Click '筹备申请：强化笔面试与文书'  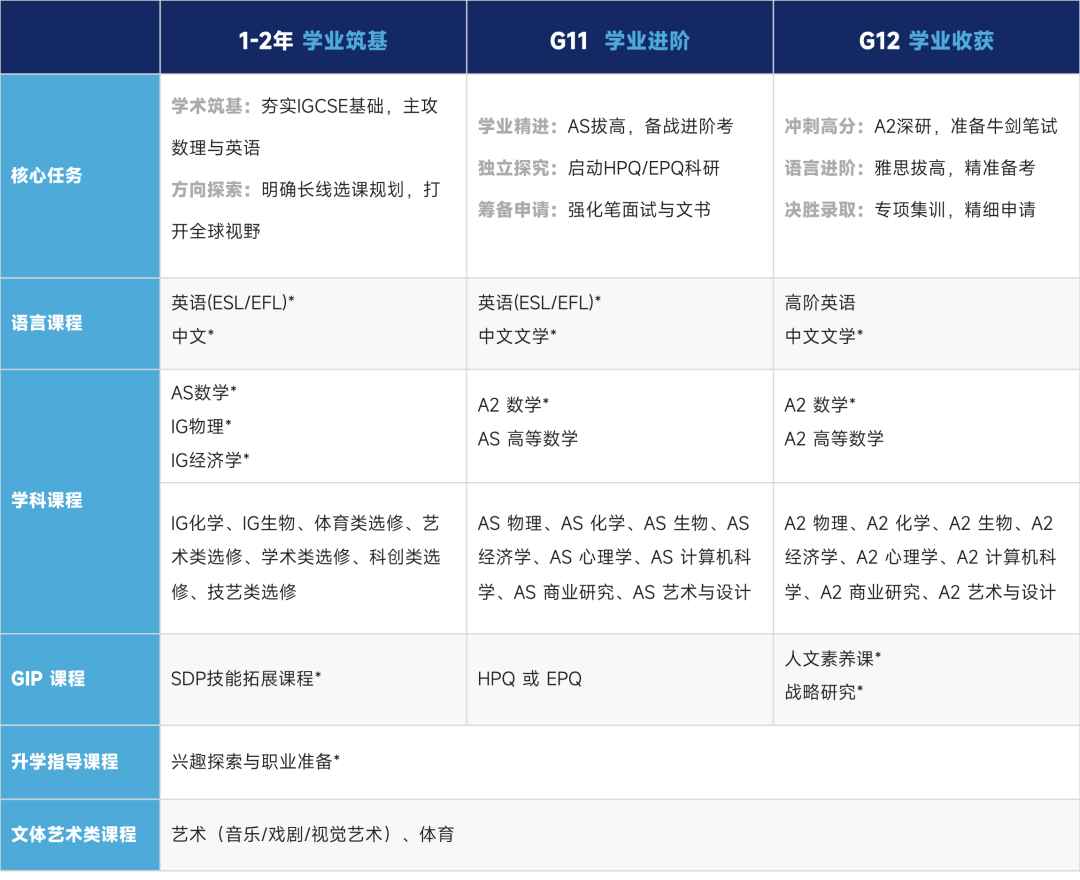594,210
